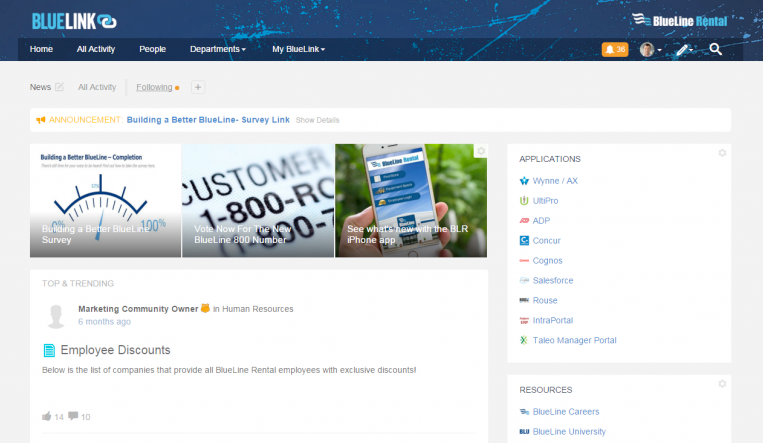
Task: Expand the My BlueLink dropdown menu
Action: pos(298,49)
